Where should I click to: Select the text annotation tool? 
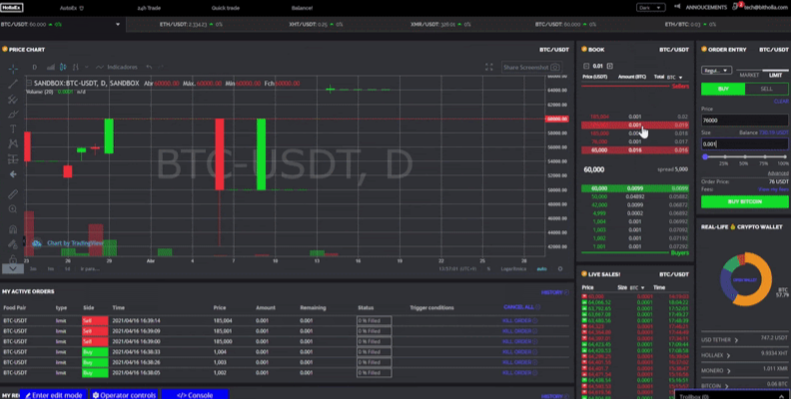[x=13, y=129]
